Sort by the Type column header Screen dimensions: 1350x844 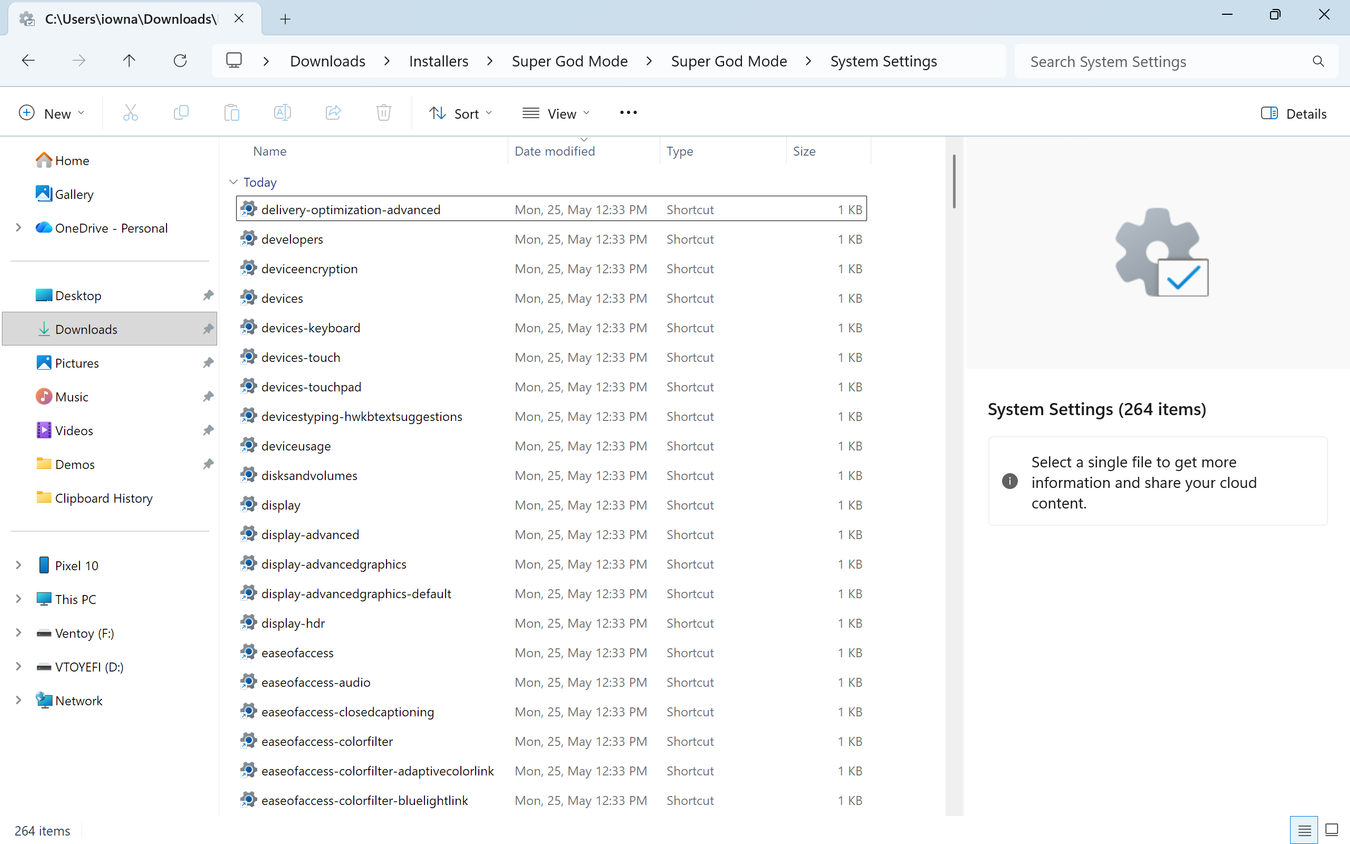tap(680, 151)
